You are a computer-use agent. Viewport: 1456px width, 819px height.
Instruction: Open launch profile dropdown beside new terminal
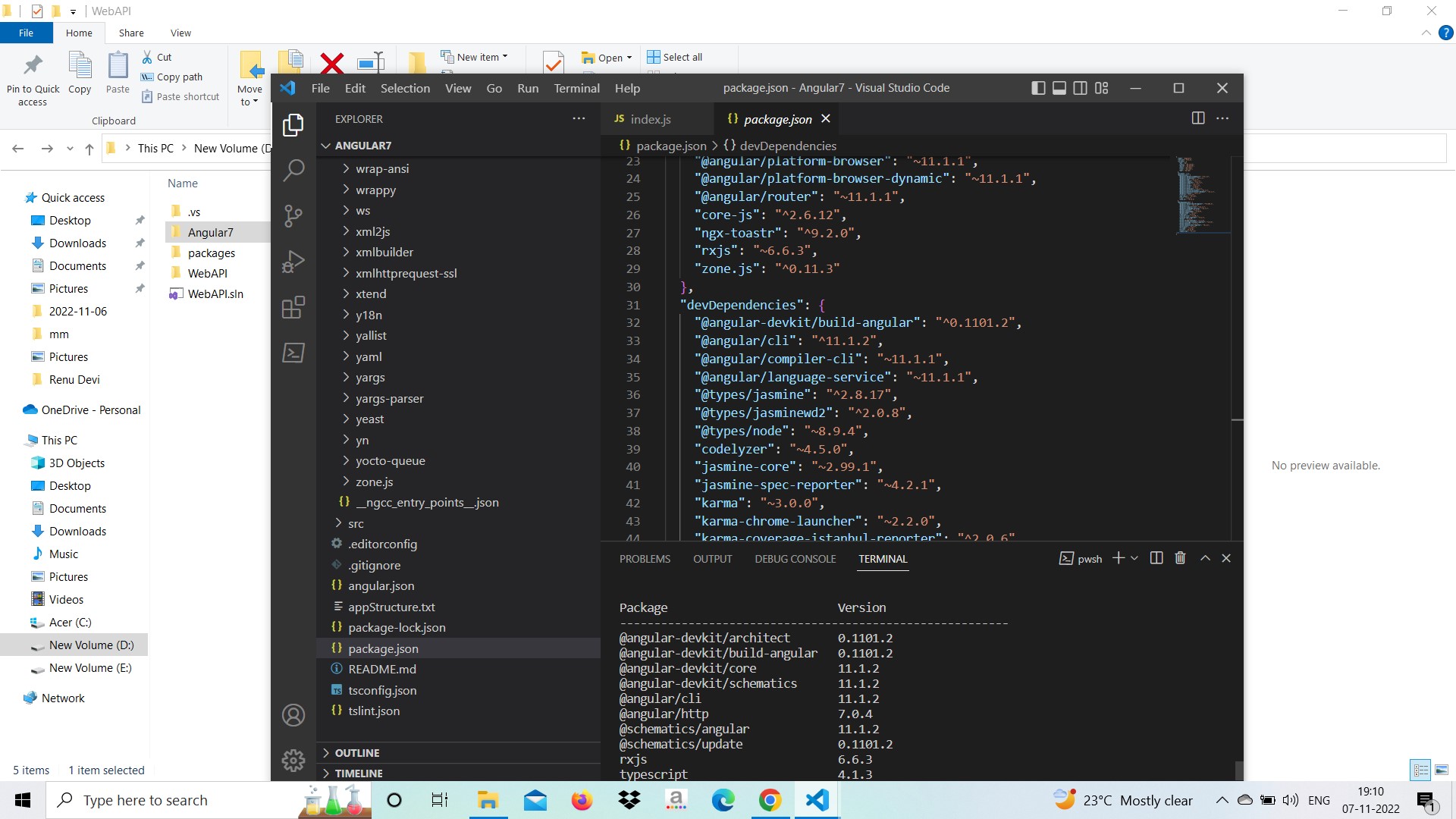(1134, 558)
